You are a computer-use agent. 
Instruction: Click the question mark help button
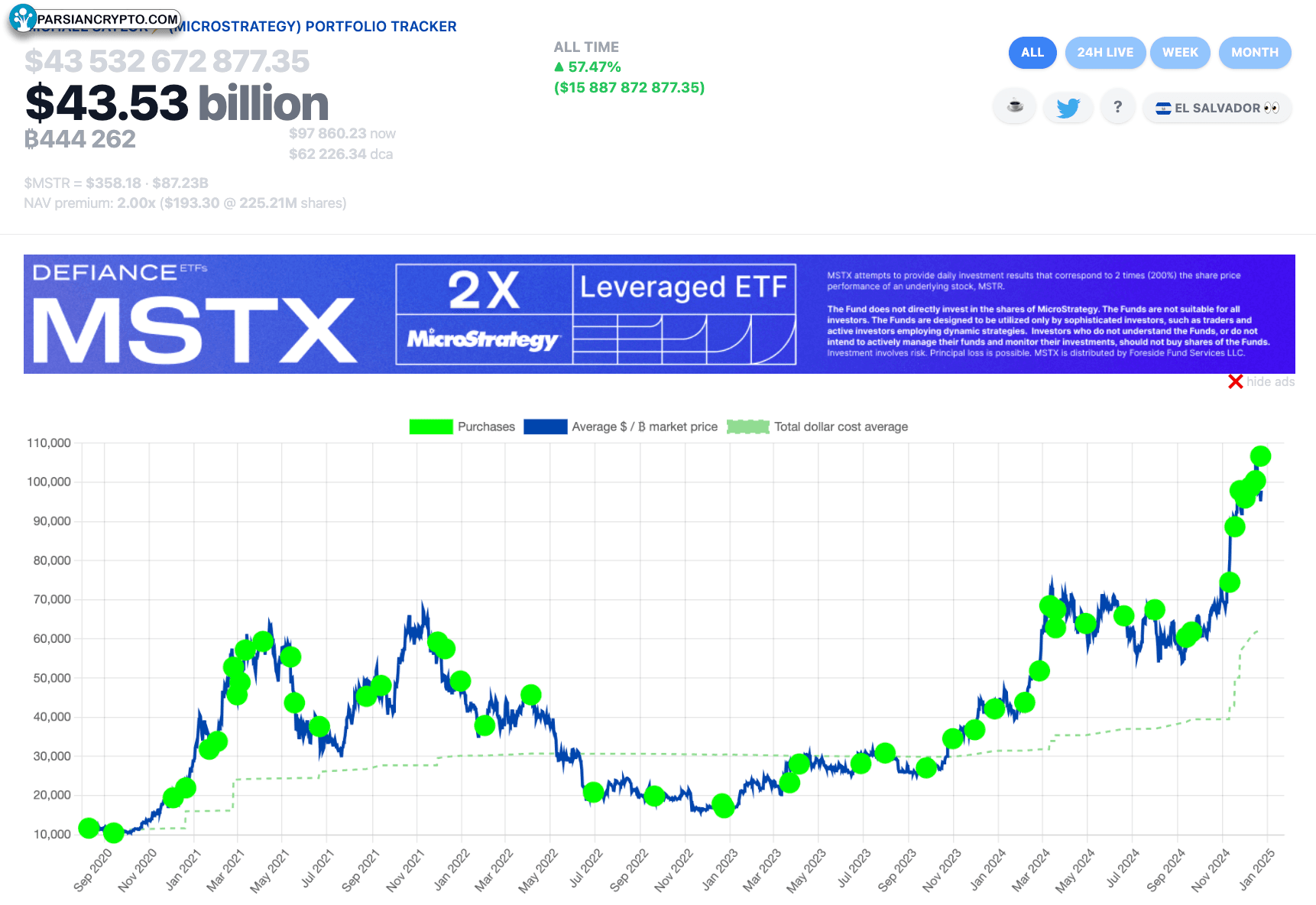pos(1118,107)
